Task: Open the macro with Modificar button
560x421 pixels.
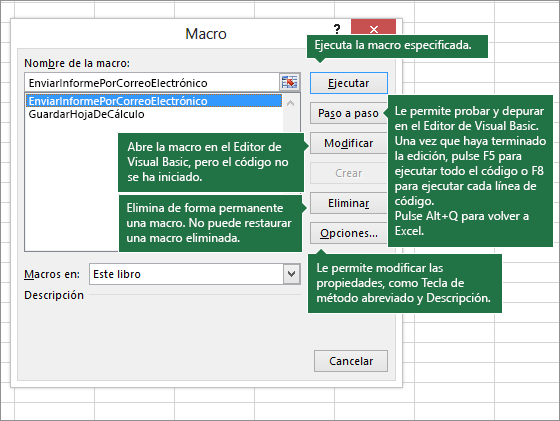Action: pyautogui.click(x=349, y=143)
